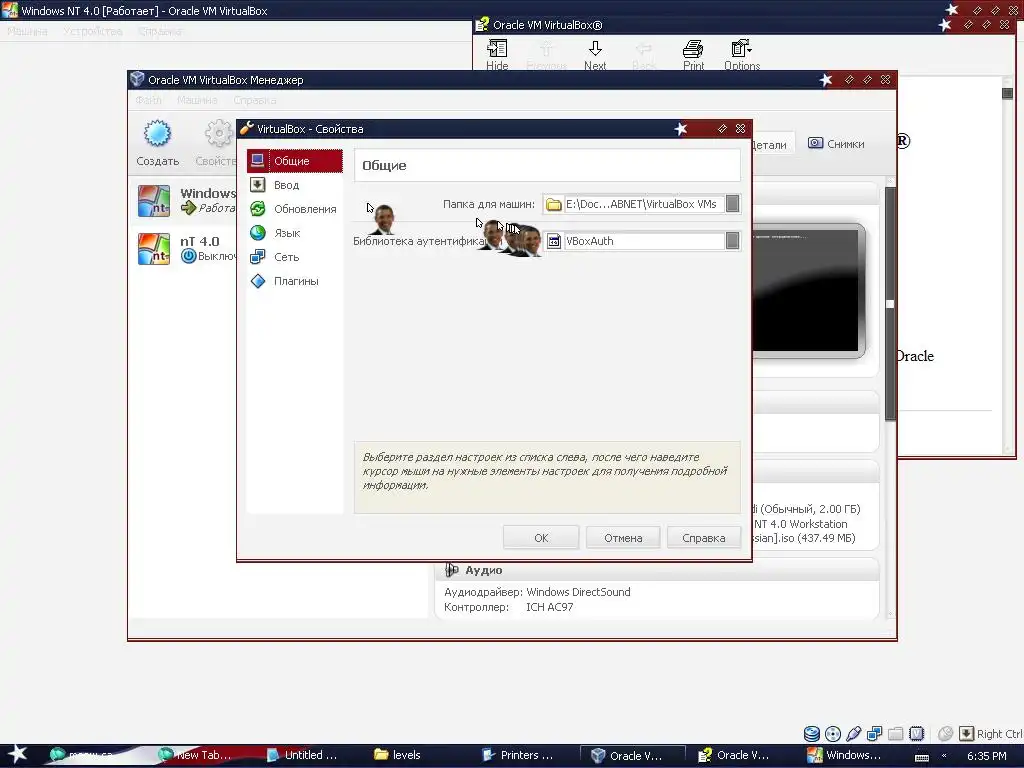Expand the VBoxAuth library dropdown arrow

point(733,241)
